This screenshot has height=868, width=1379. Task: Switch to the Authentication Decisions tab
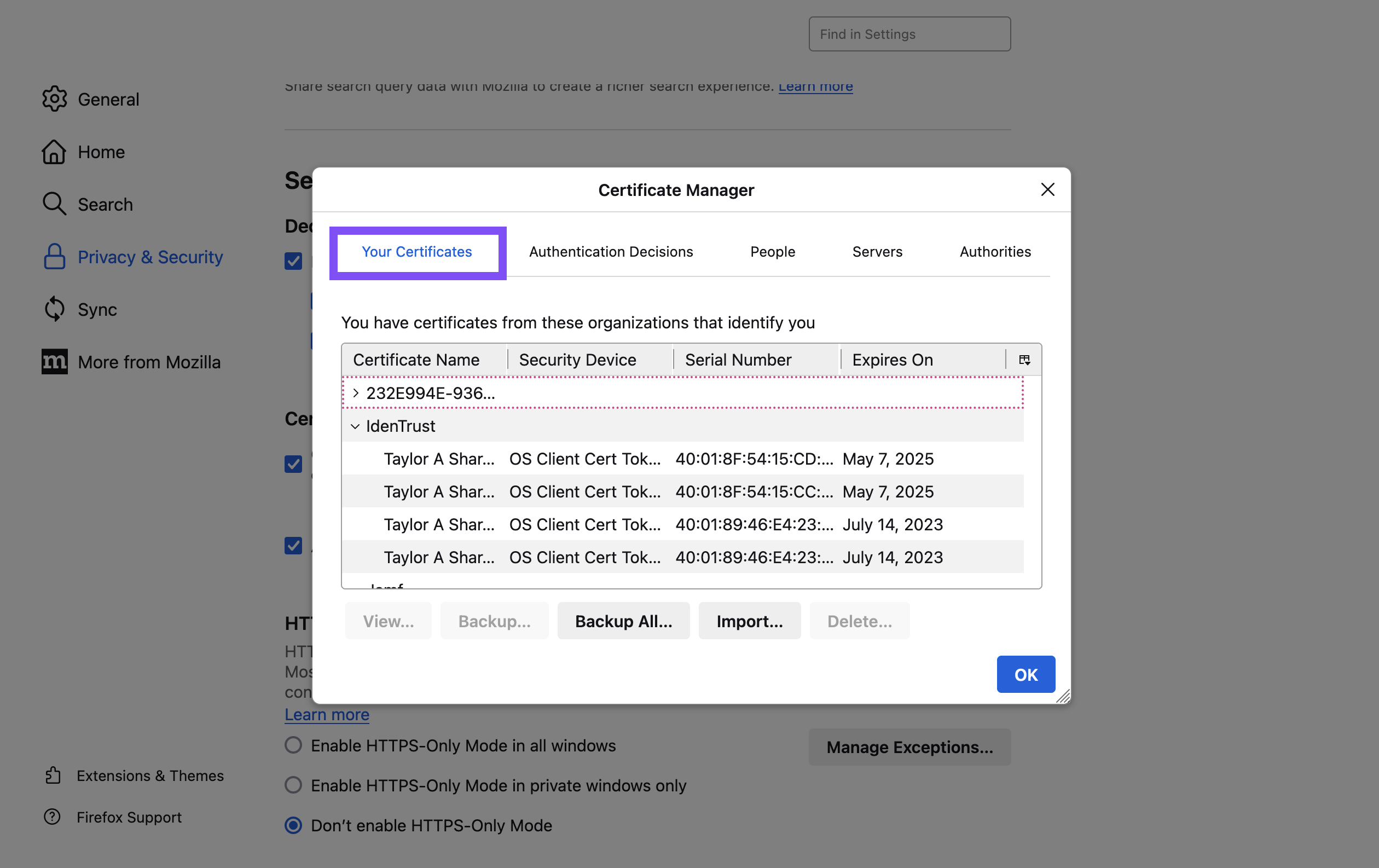[611, 251]
